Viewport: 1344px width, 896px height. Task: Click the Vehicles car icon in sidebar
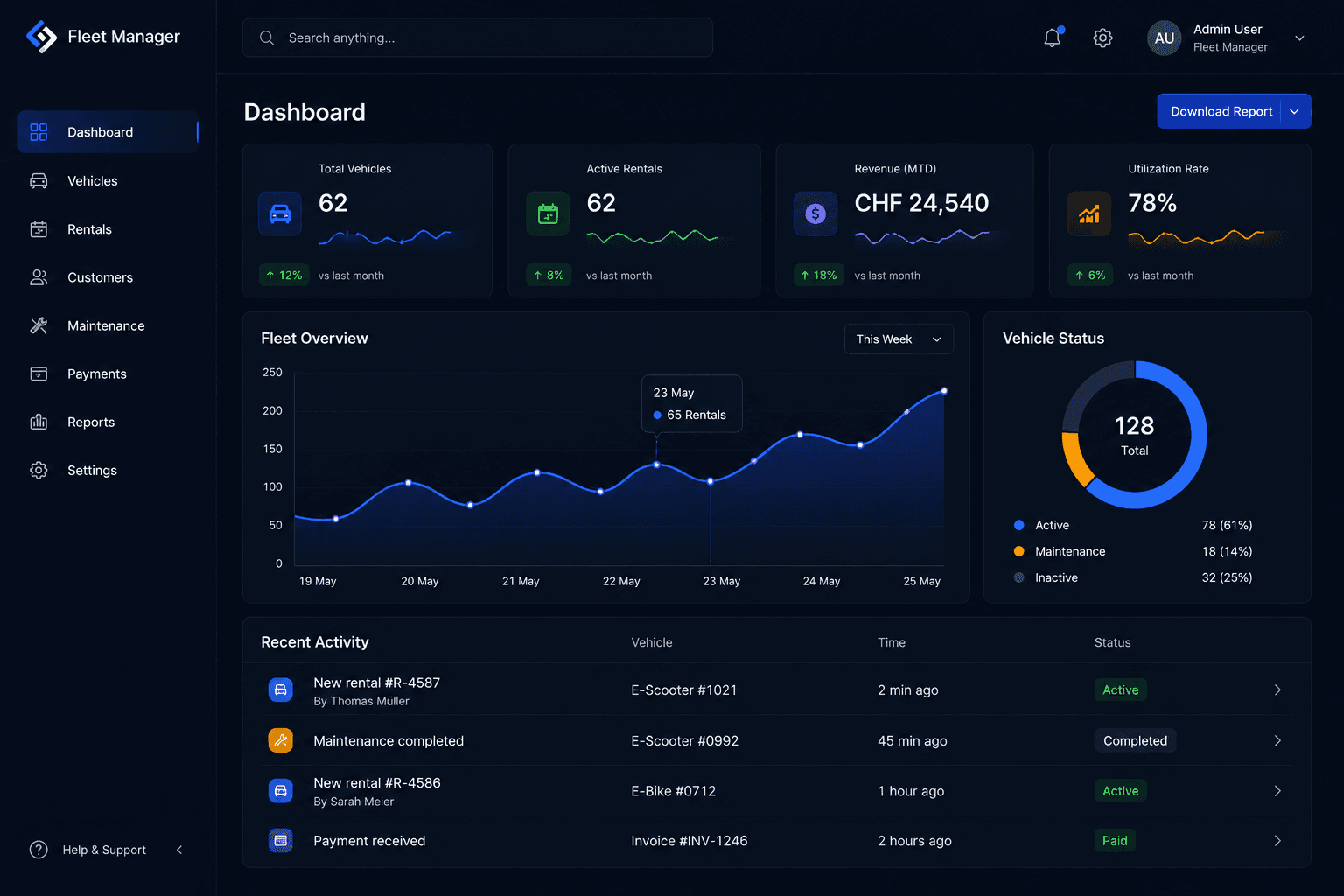[x=38, y=181]
